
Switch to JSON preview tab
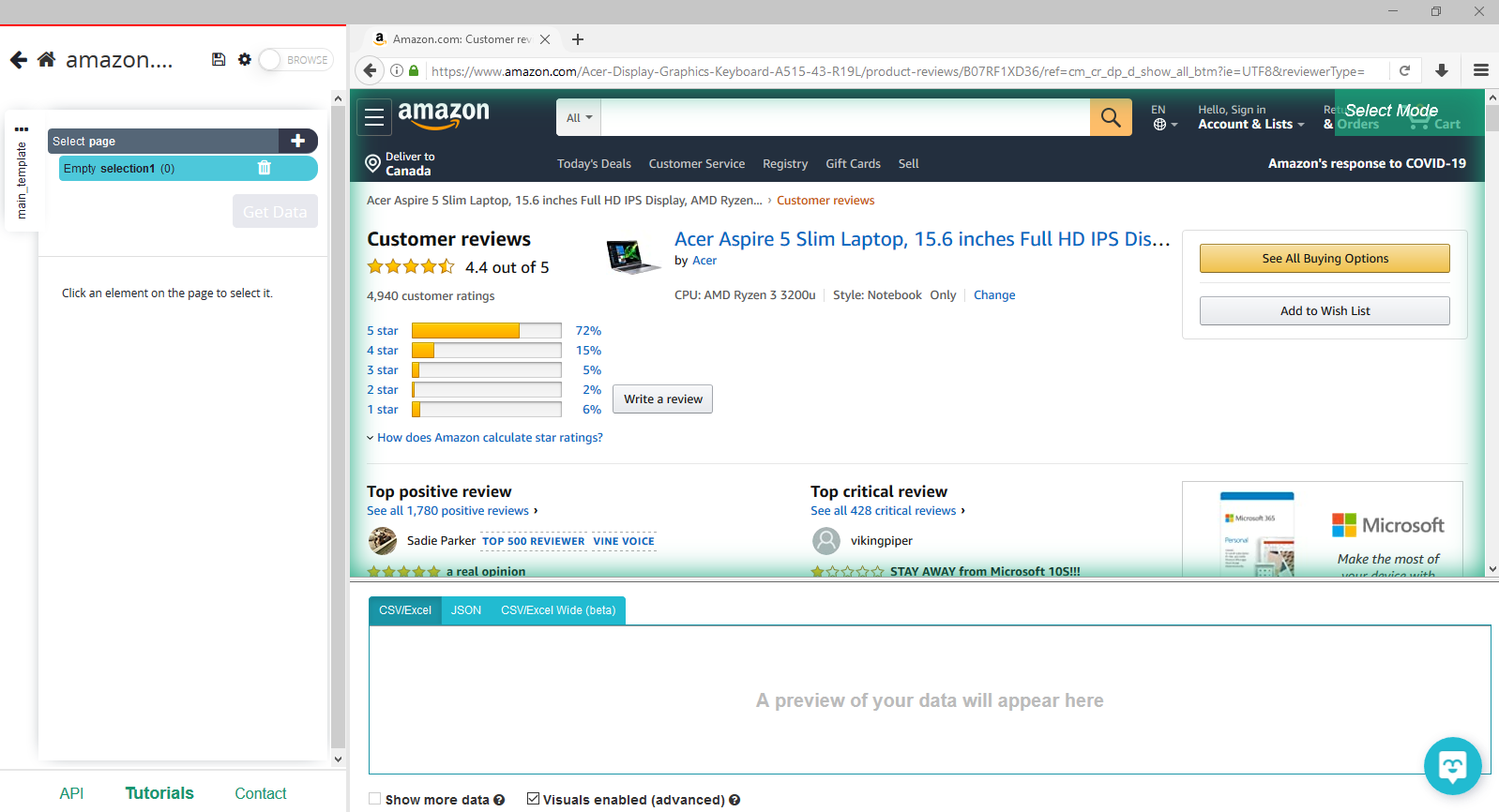(x=466, y=609)
